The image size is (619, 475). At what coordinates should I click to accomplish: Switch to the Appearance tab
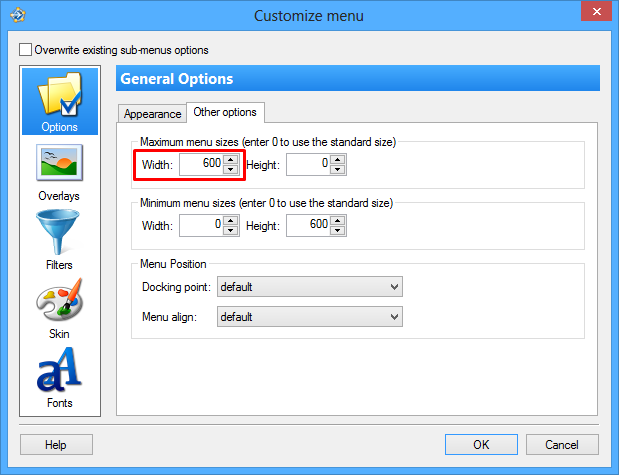point(152,114)
